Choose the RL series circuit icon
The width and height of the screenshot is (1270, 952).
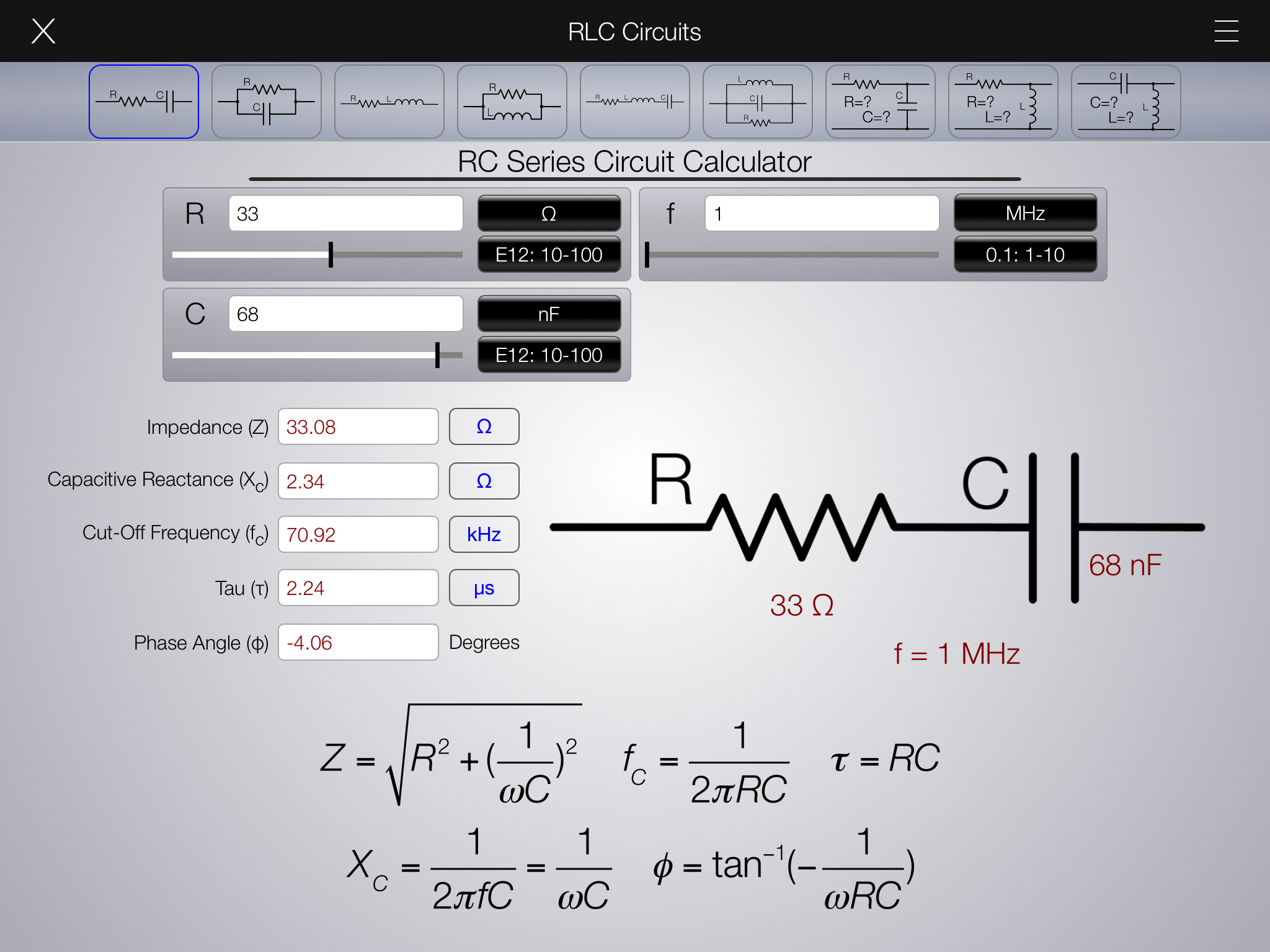[x=389, y=101]
